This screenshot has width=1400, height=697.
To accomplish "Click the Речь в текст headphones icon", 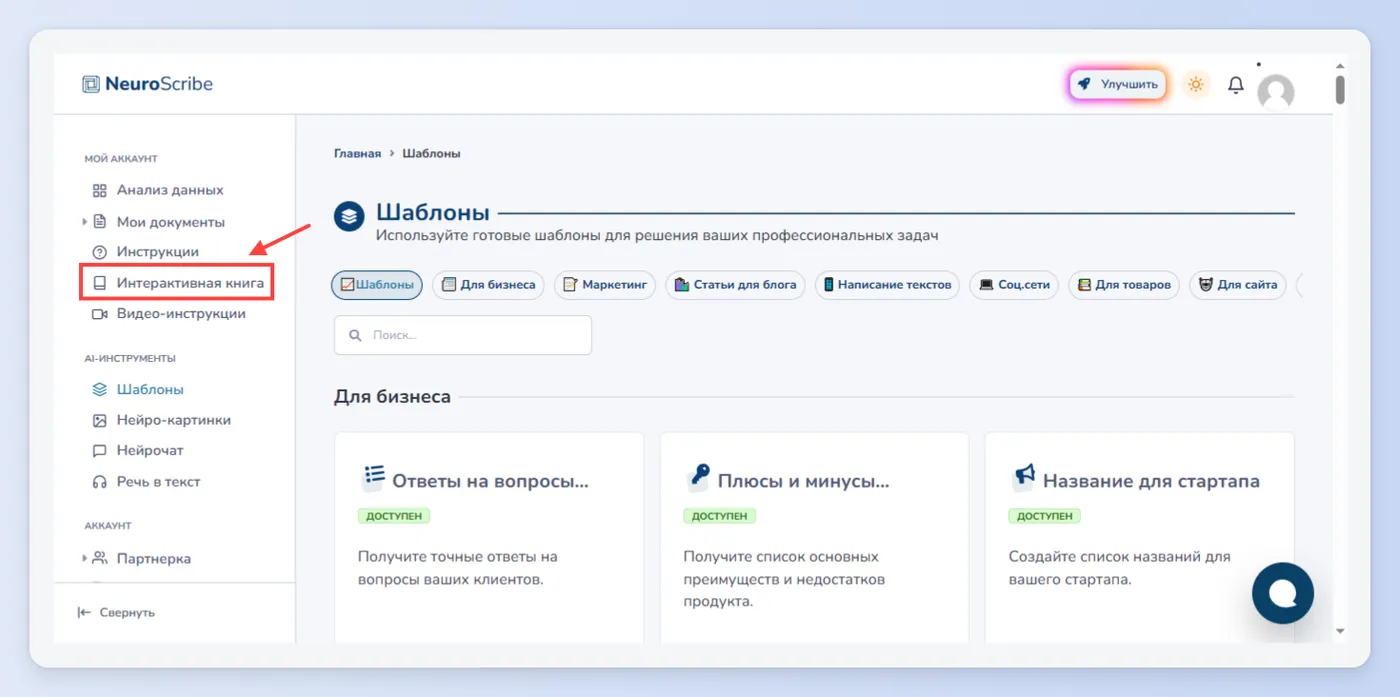I will 99,482.
